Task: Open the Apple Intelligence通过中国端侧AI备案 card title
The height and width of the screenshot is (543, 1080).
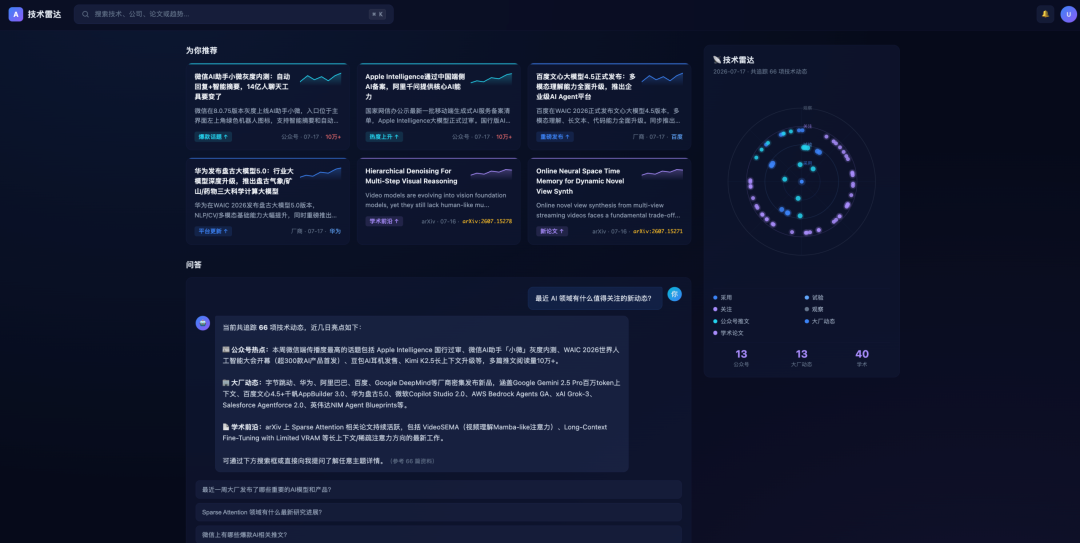Action: tap(415, 87)
